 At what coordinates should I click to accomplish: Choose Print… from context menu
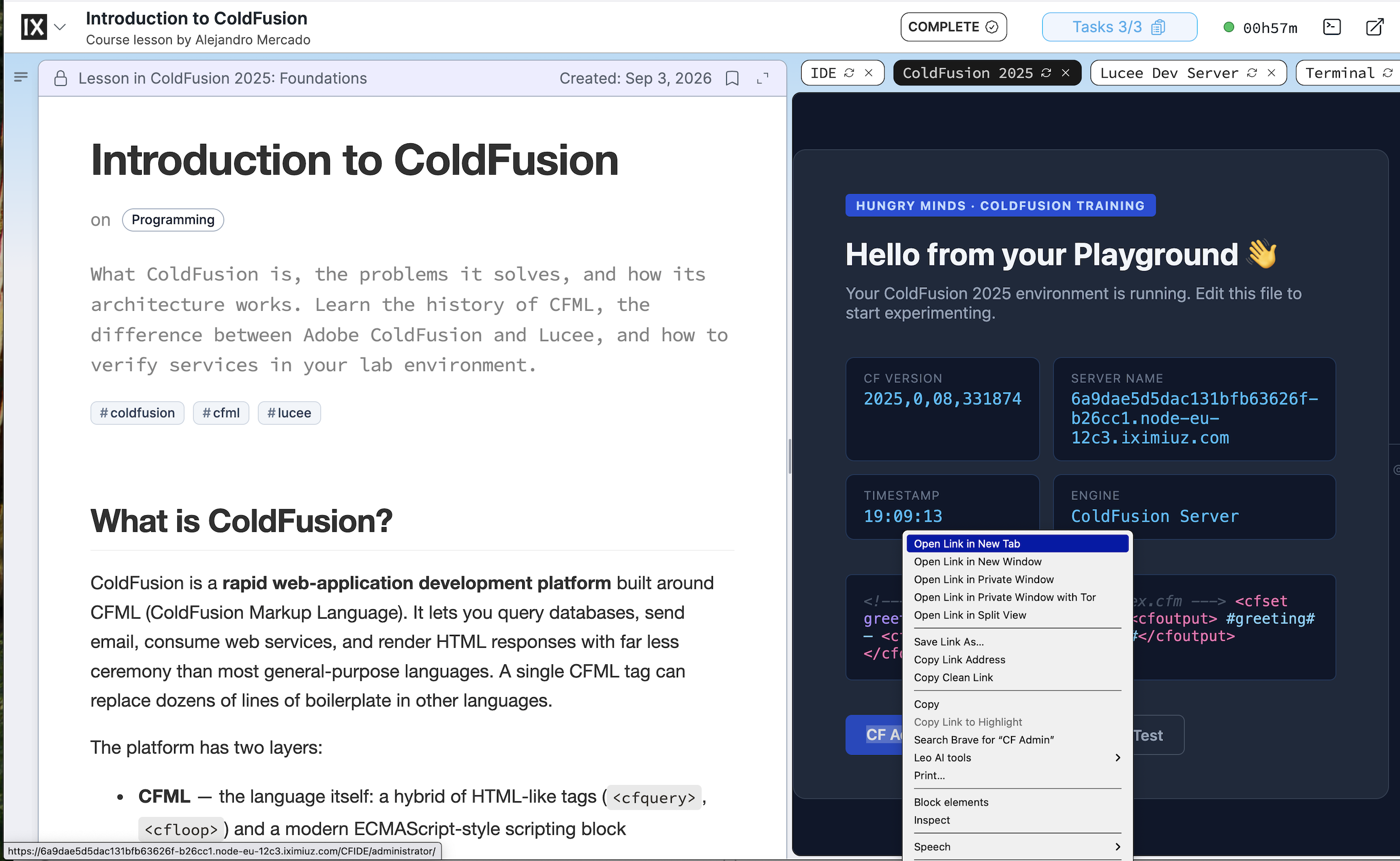point(1017,775)
